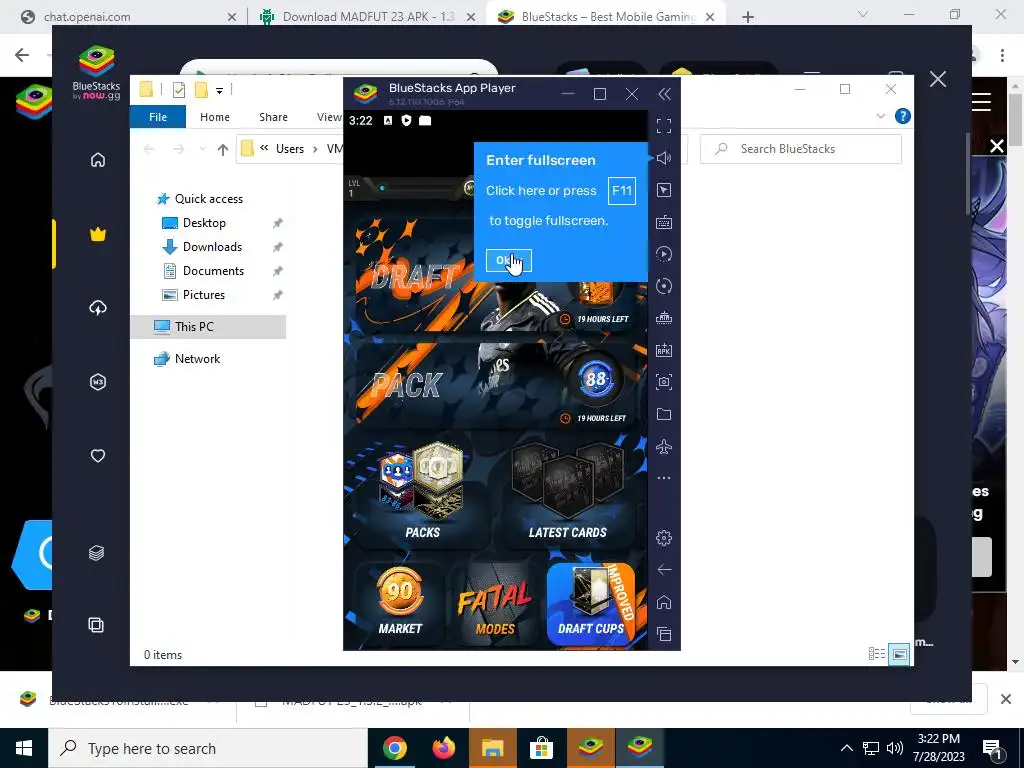The height and width of the screenshot is (768, 1024).
Task: Click the heart favorites icon in BlueStacks X sidebar
Action: [98, 456]
